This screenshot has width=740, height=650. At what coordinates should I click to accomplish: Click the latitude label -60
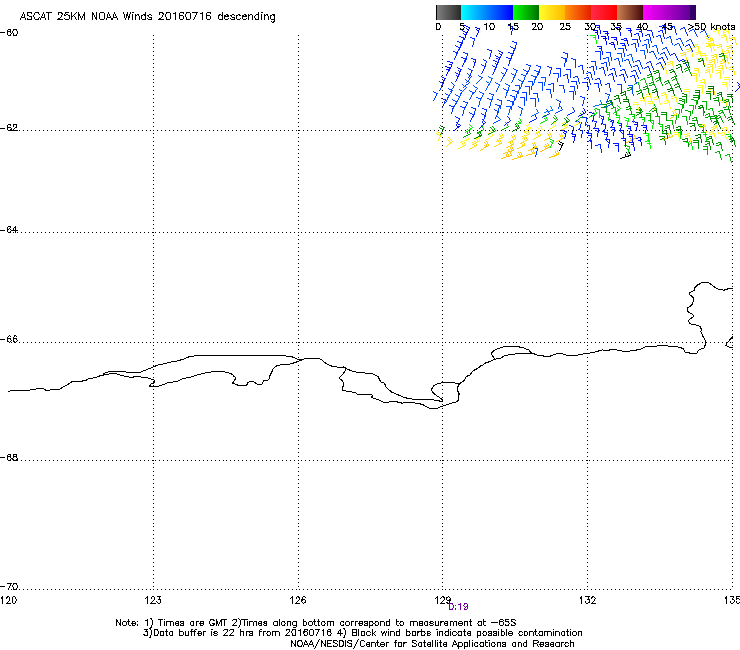[x=9, y=33]
